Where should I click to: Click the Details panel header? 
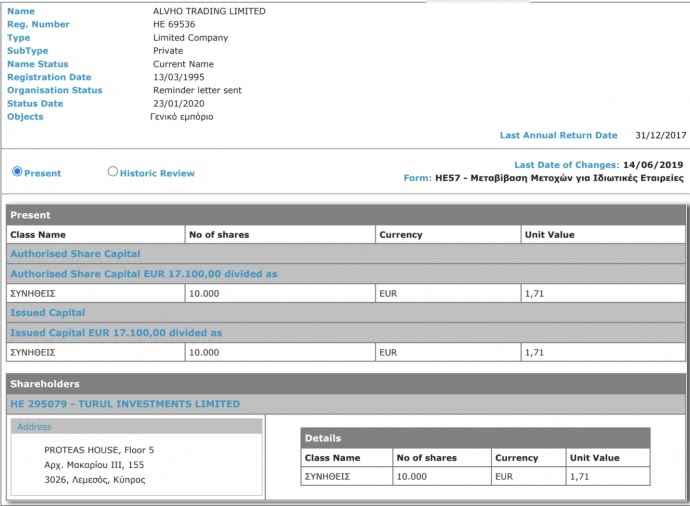475,438
